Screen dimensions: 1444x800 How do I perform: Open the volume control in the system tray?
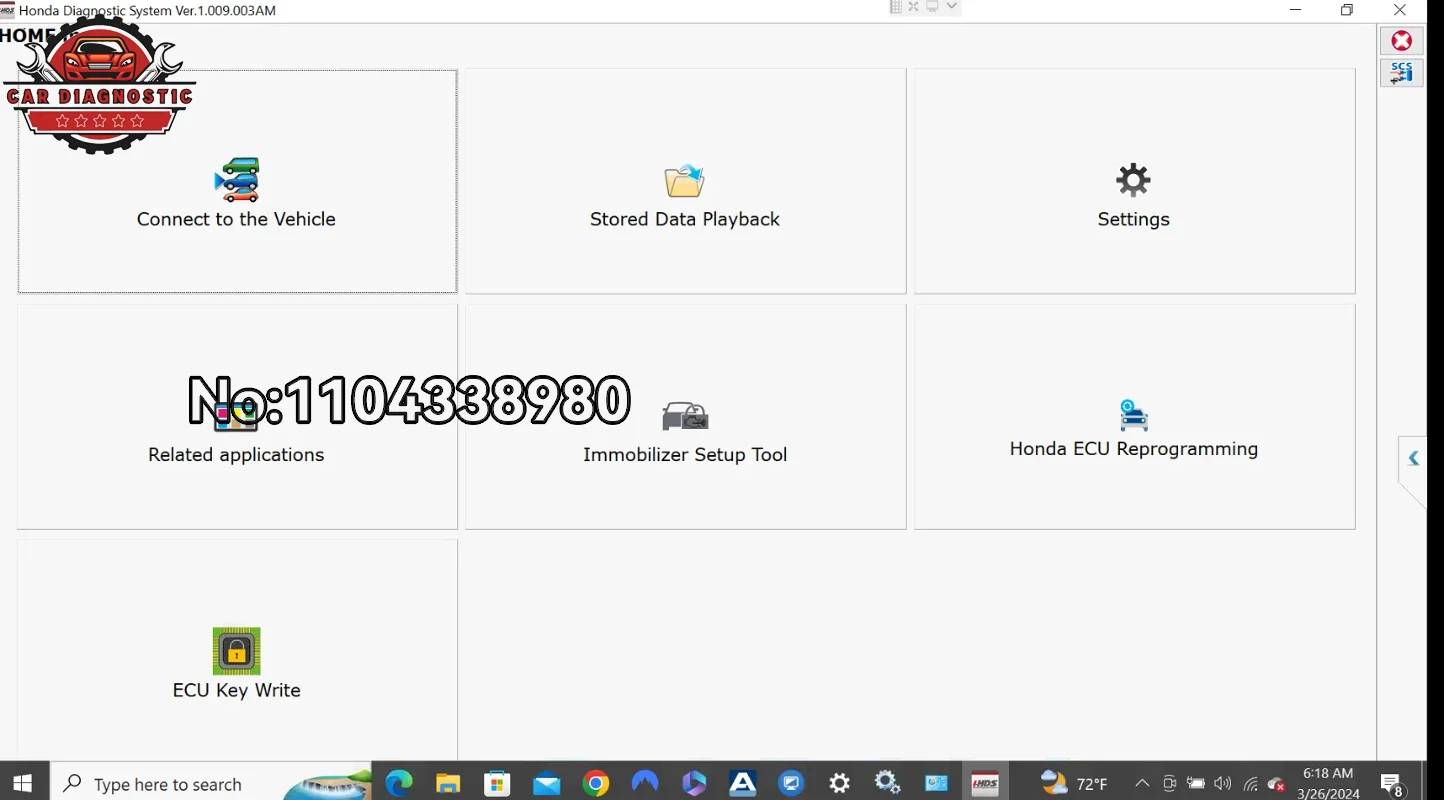point(1222,784)
